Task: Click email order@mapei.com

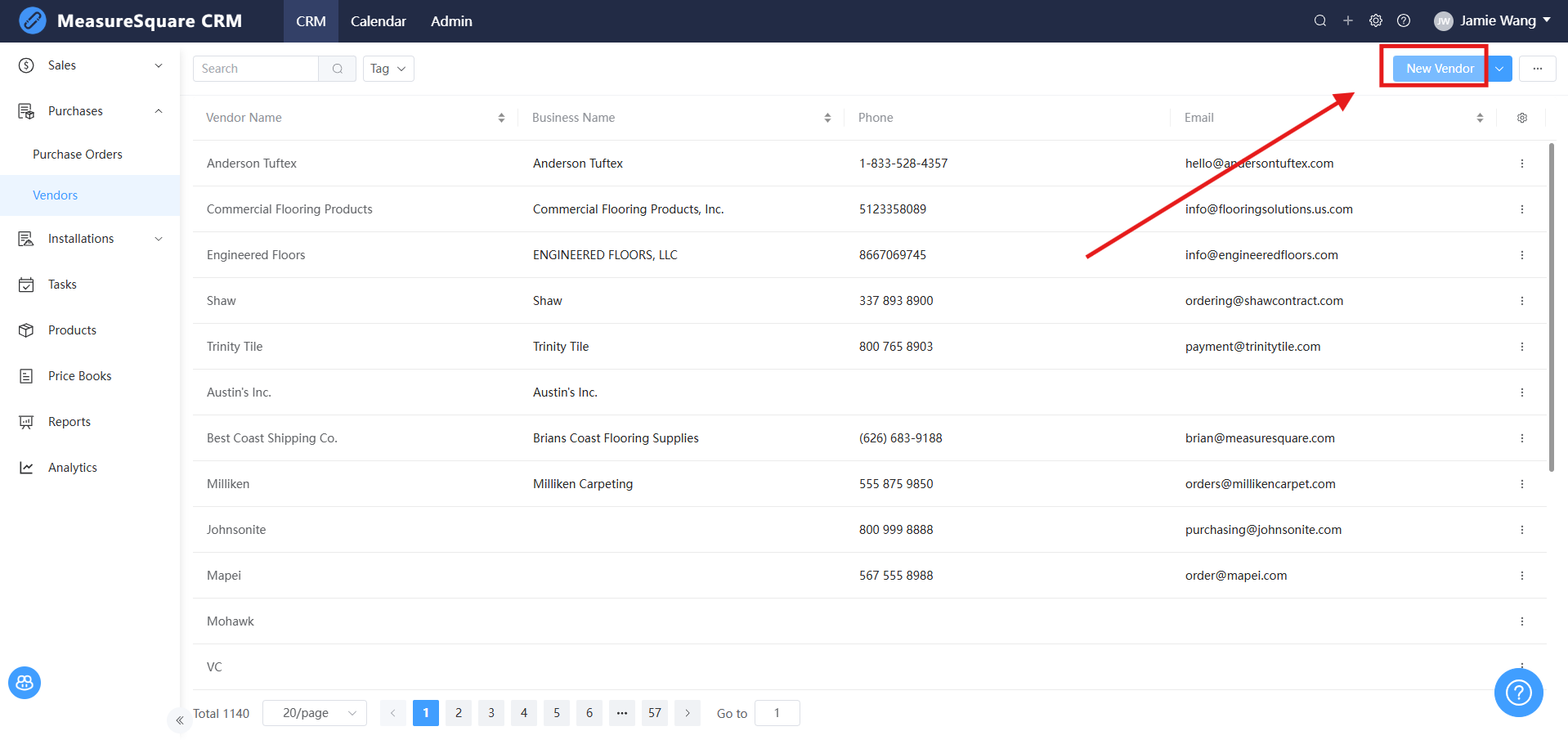Action: pyautogui.click(x=1236, y=576)
